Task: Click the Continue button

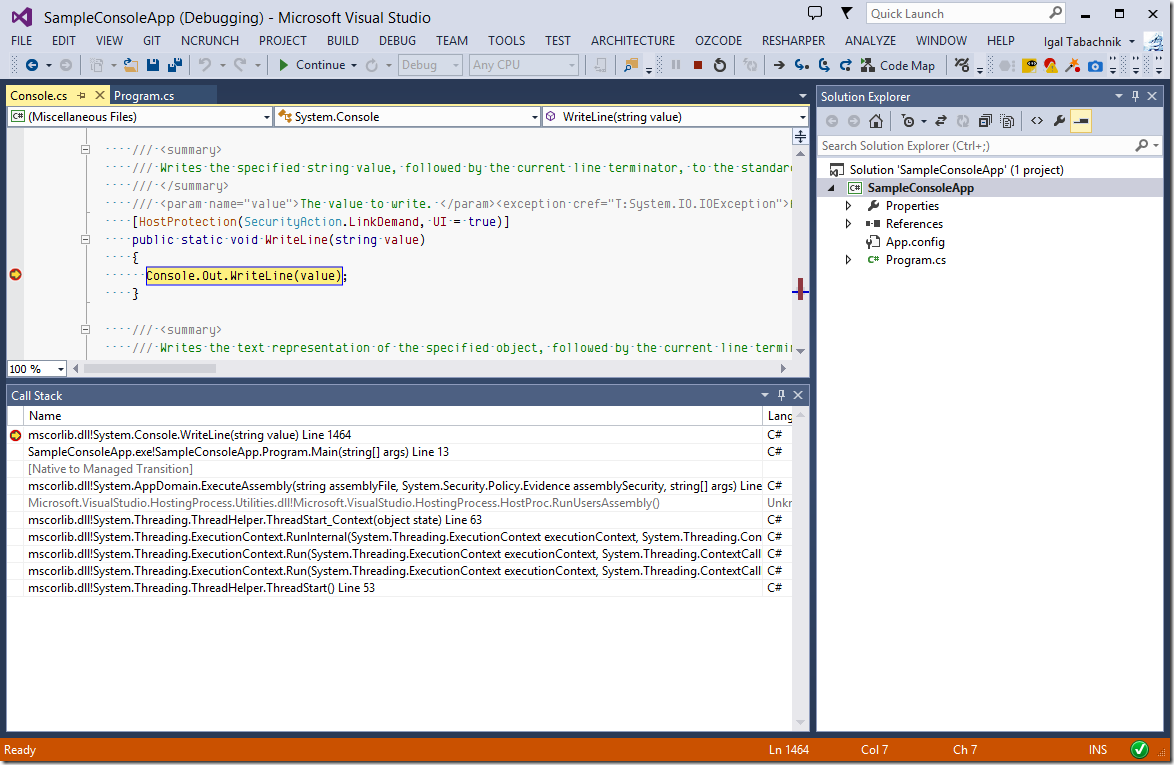Action: (312, 65)
